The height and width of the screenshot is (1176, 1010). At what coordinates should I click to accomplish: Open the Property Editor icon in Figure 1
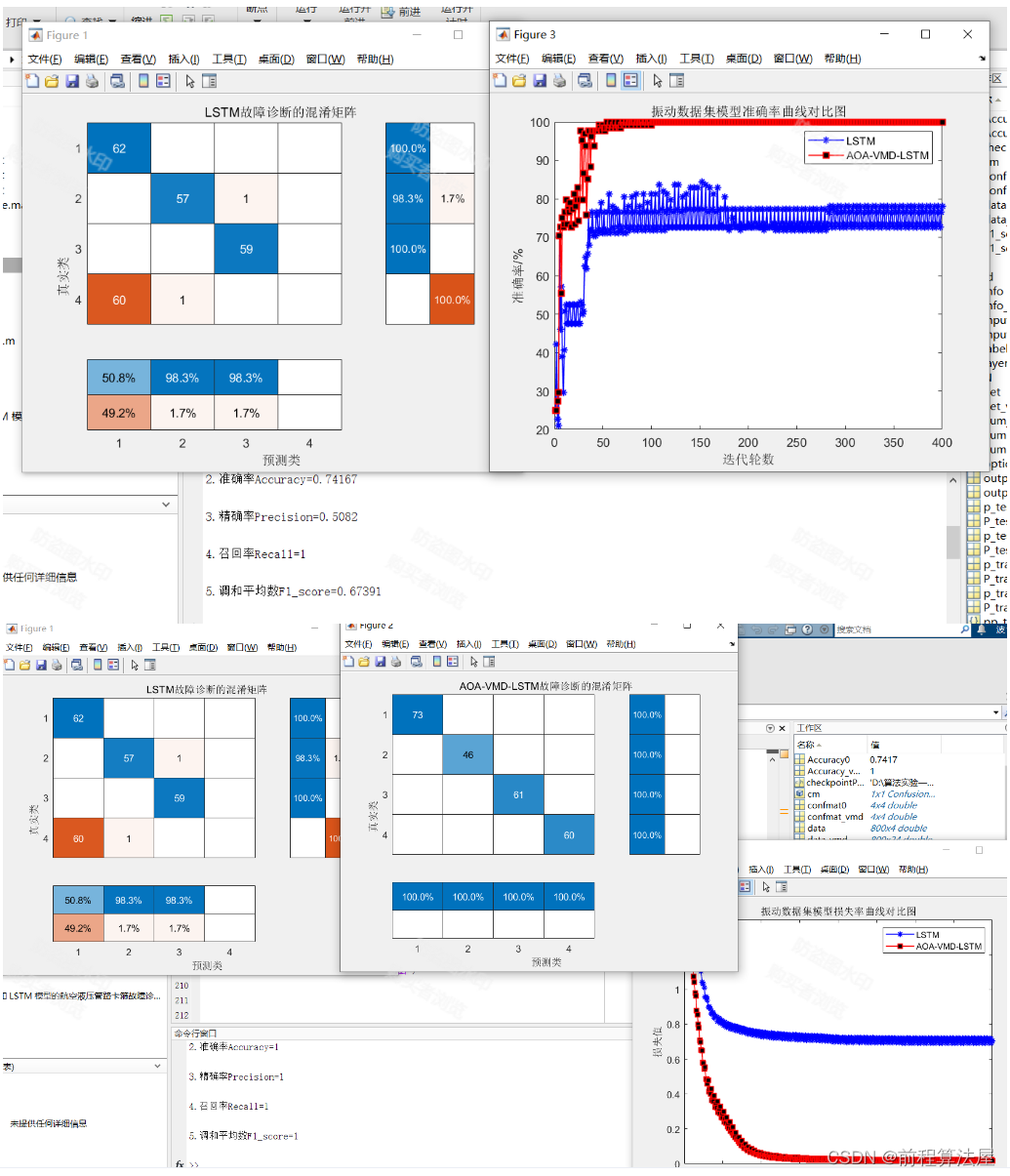click(x=210, y=82)
